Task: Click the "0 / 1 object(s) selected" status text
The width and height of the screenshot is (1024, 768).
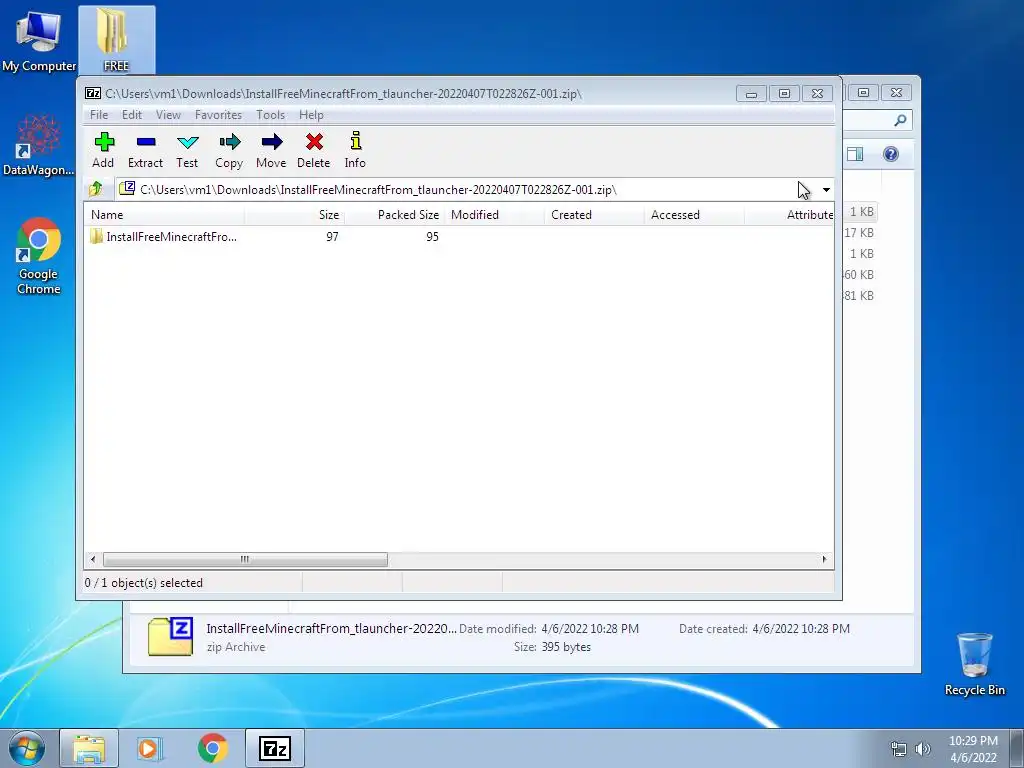Action: [x=144, y=583]
